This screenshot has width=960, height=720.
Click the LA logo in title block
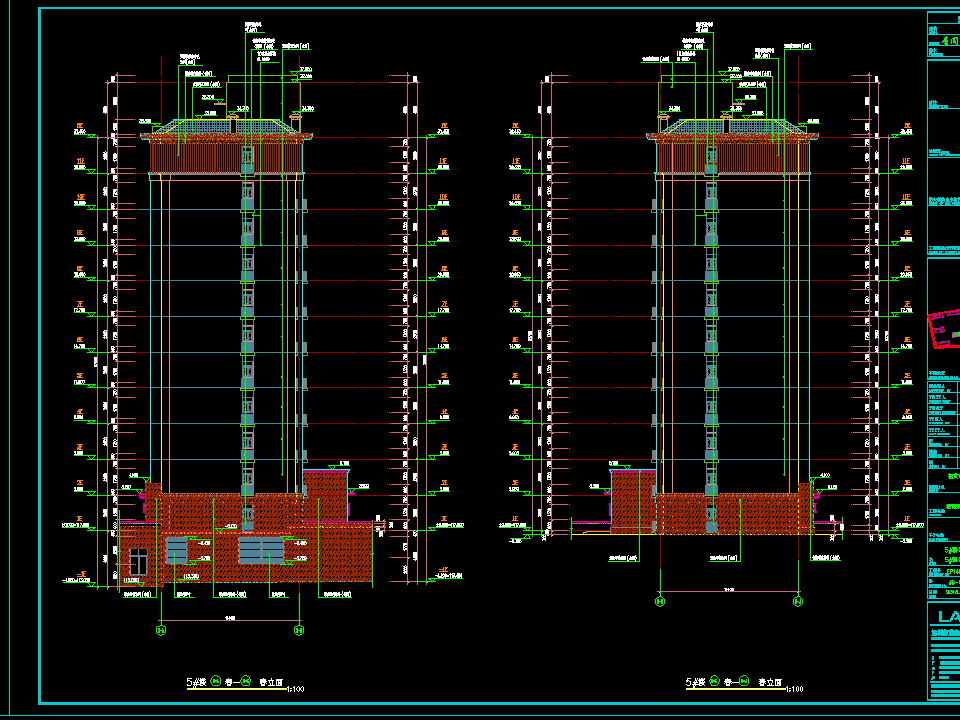(x=948, y=616)
